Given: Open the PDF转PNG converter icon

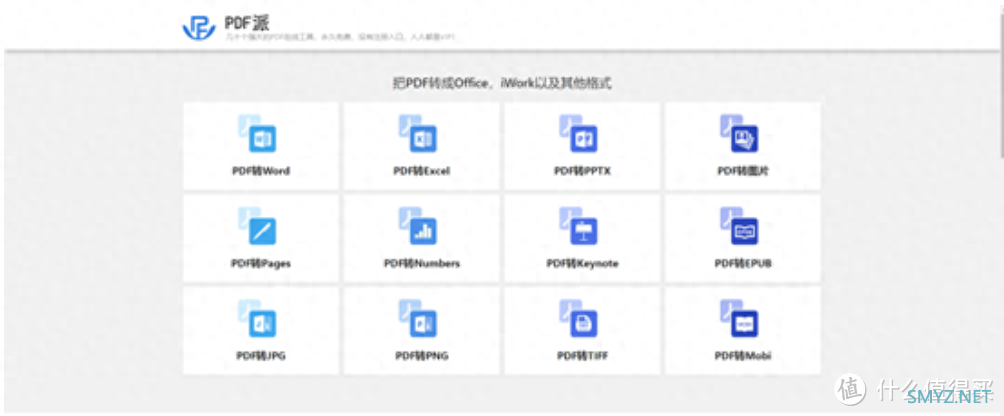Looking at the screenshot, I should pos(417,319).
